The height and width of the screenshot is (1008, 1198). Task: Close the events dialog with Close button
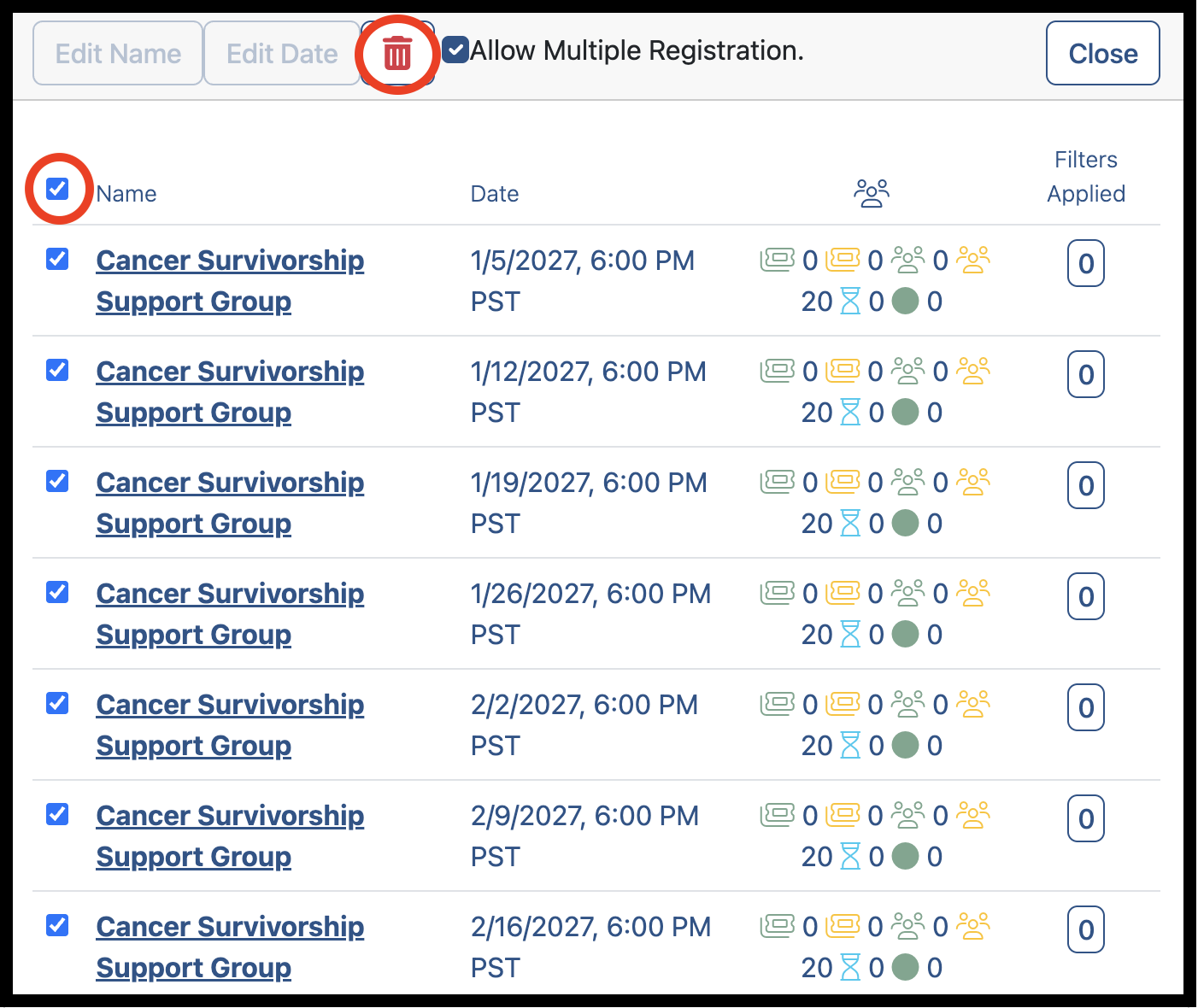(1103, 54)
